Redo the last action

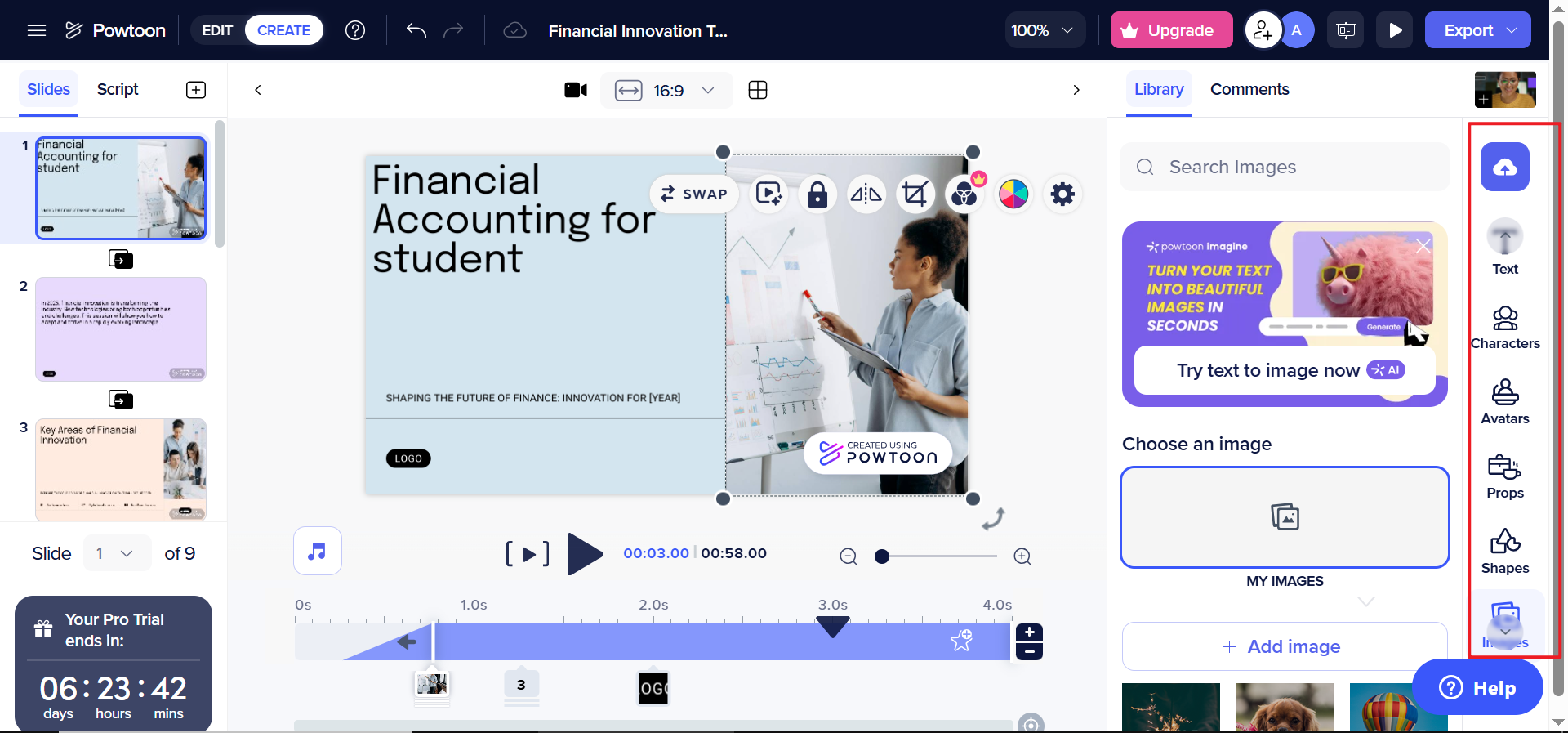[x=453, y=30]
